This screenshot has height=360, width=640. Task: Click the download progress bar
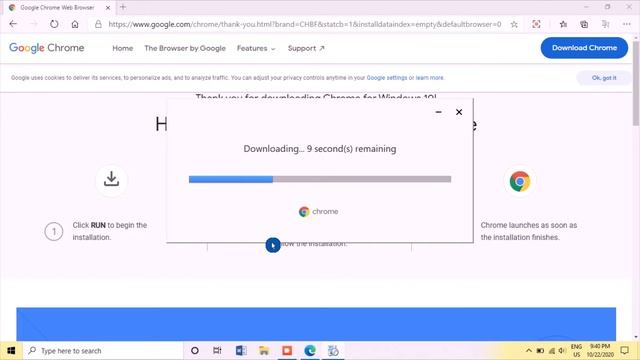320,179
